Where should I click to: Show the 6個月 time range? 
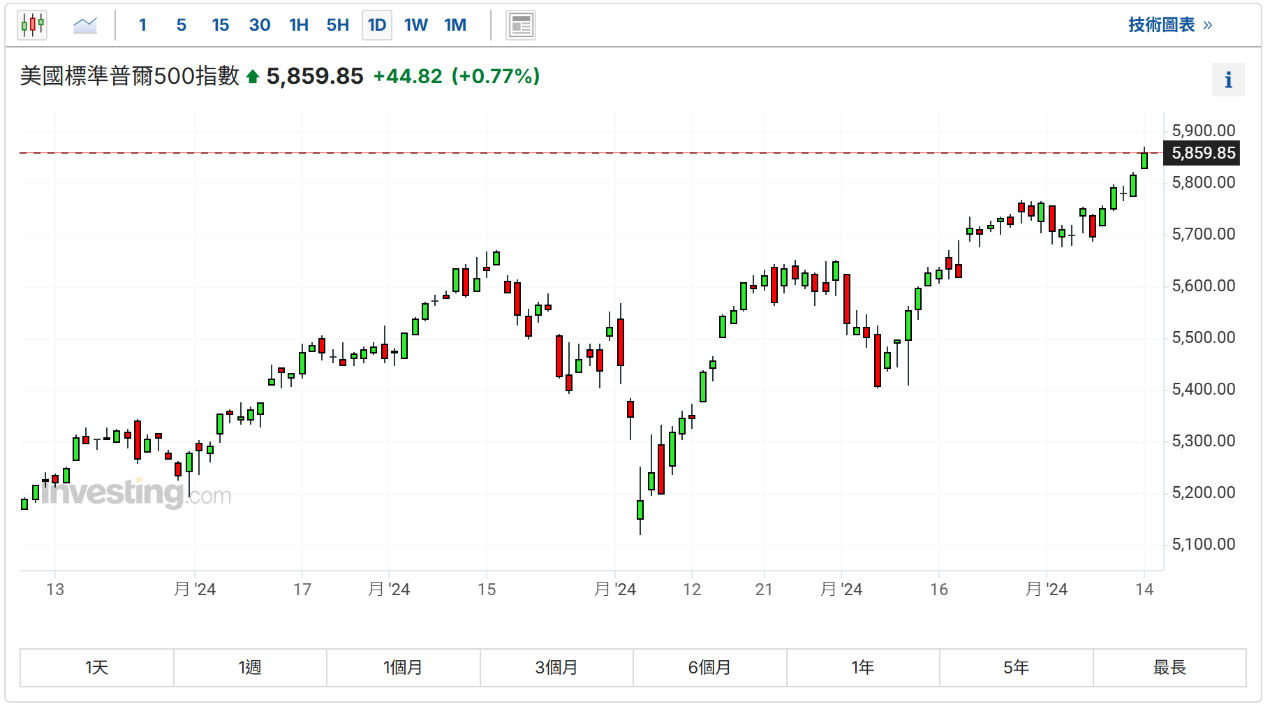709,668
